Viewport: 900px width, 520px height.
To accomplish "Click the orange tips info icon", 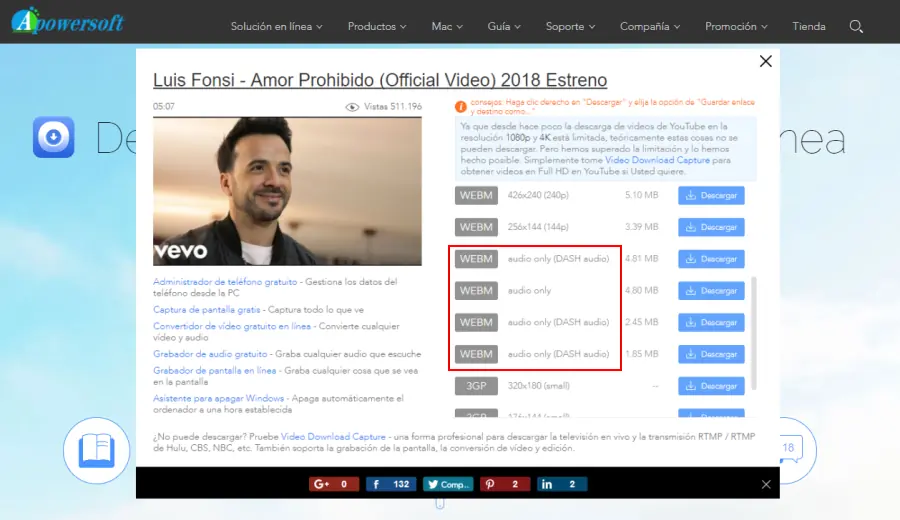I will [460, 107].
